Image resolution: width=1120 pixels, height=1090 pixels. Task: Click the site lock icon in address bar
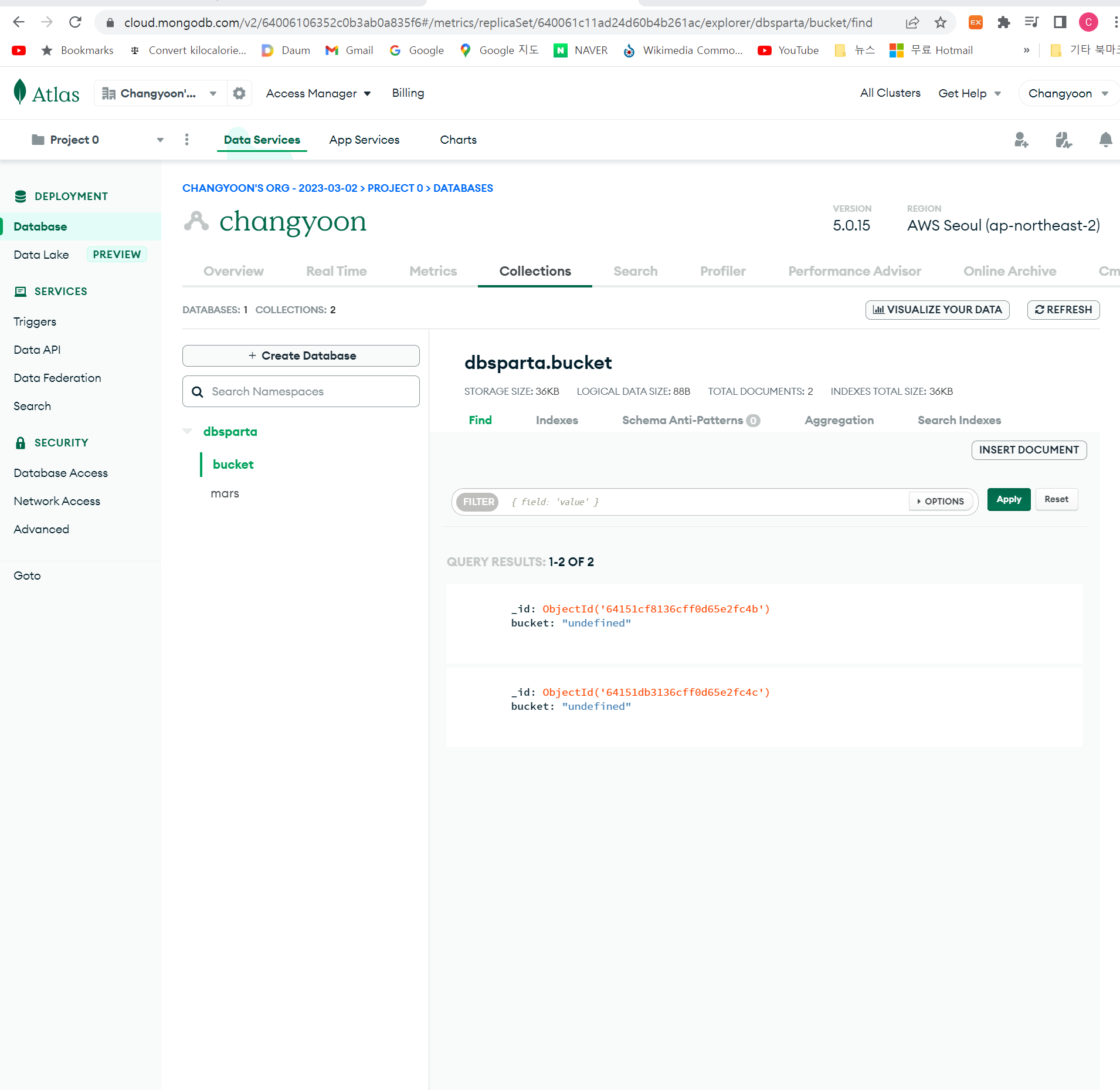click(x=110, y=22)
